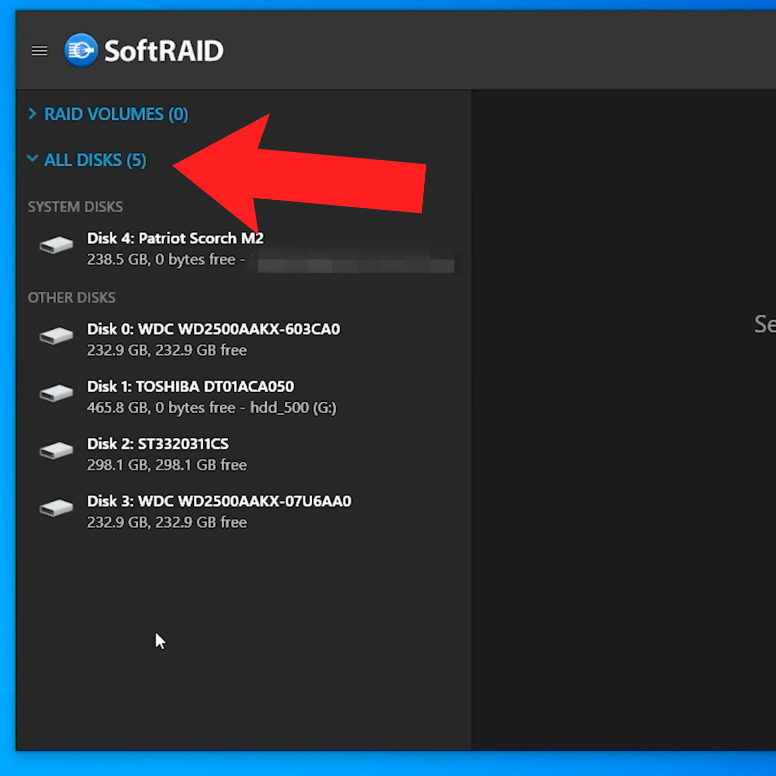Click the SoftRAID title text
The height and width of the screenshot is (776, 776).
pos(164,51)
